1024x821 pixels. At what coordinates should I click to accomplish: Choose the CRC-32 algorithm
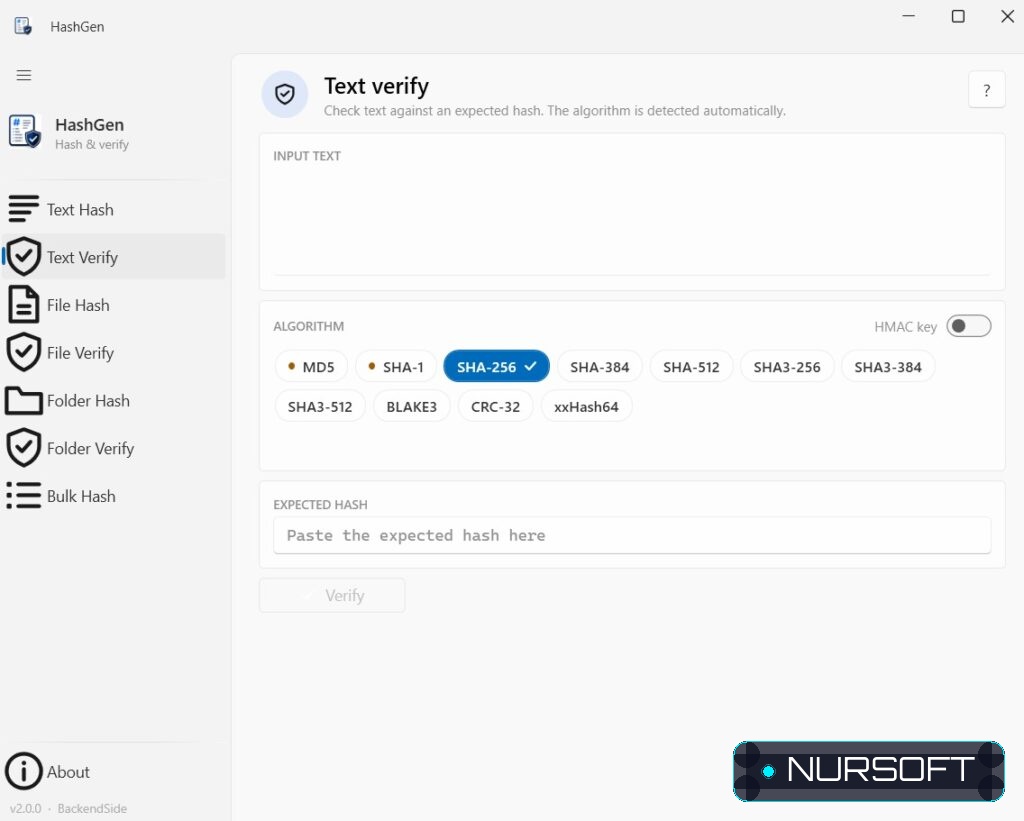pyautogui.click(x=495, y=406)
